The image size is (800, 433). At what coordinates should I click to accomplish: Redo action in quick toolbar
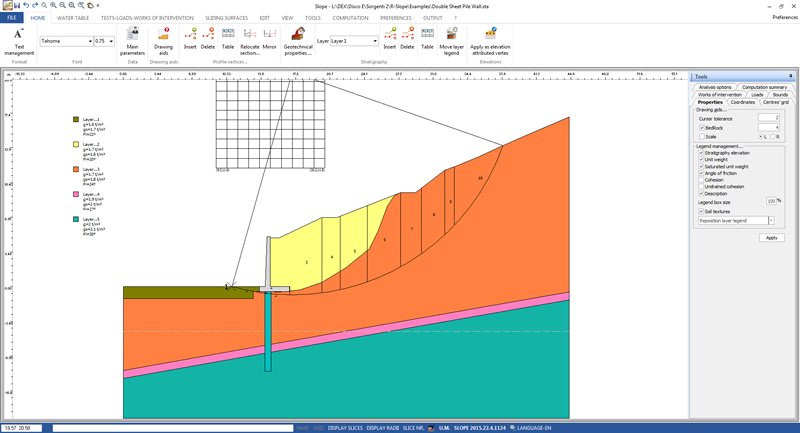(35, 6)
